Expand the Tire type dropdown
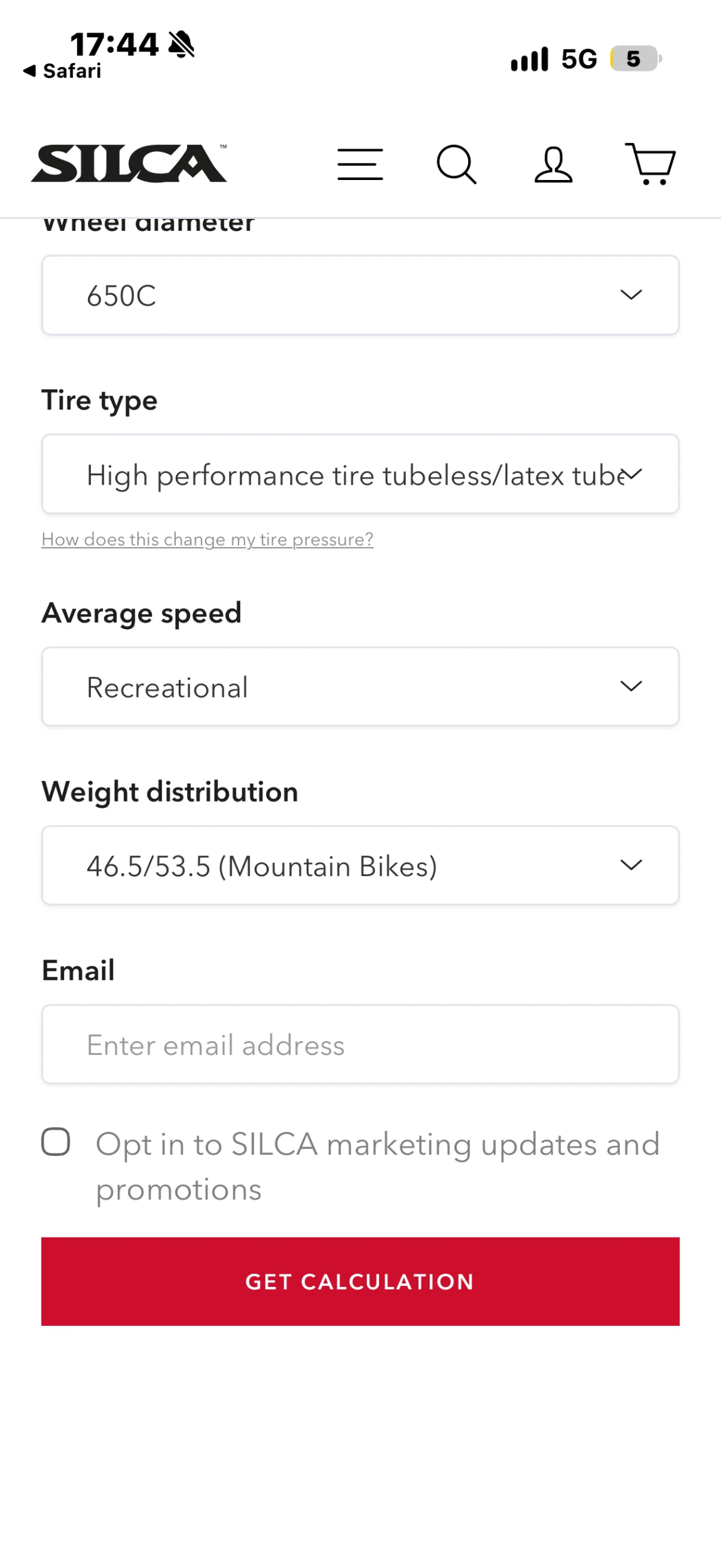This screenshot has height=1568, width=721. point(360,474)
